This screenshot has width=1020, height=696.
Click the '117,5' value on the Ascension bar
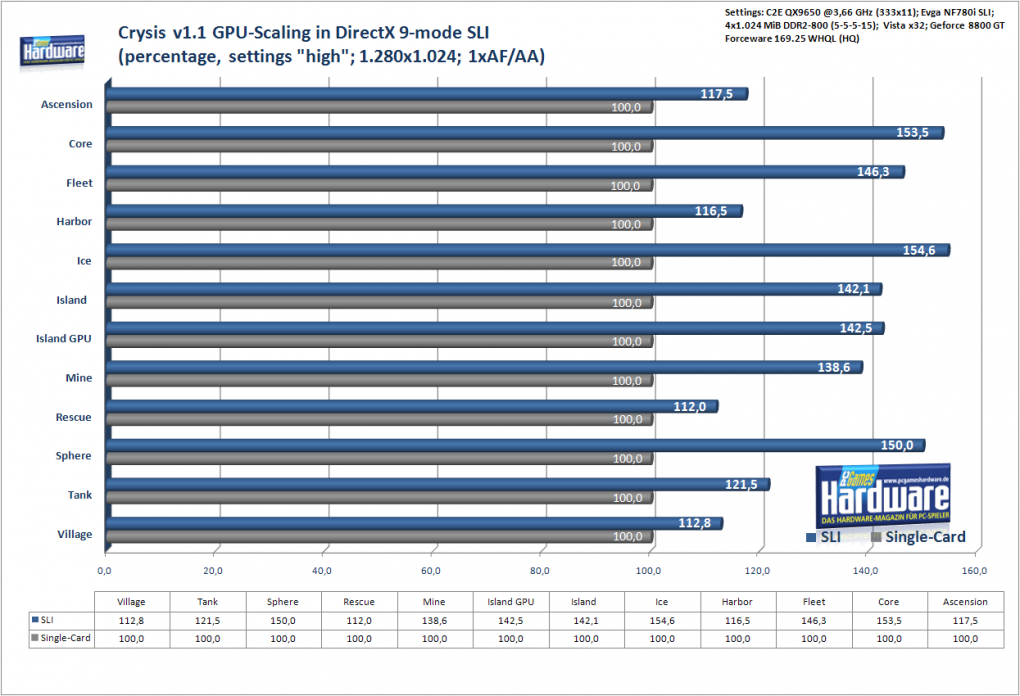coord(716,94)
